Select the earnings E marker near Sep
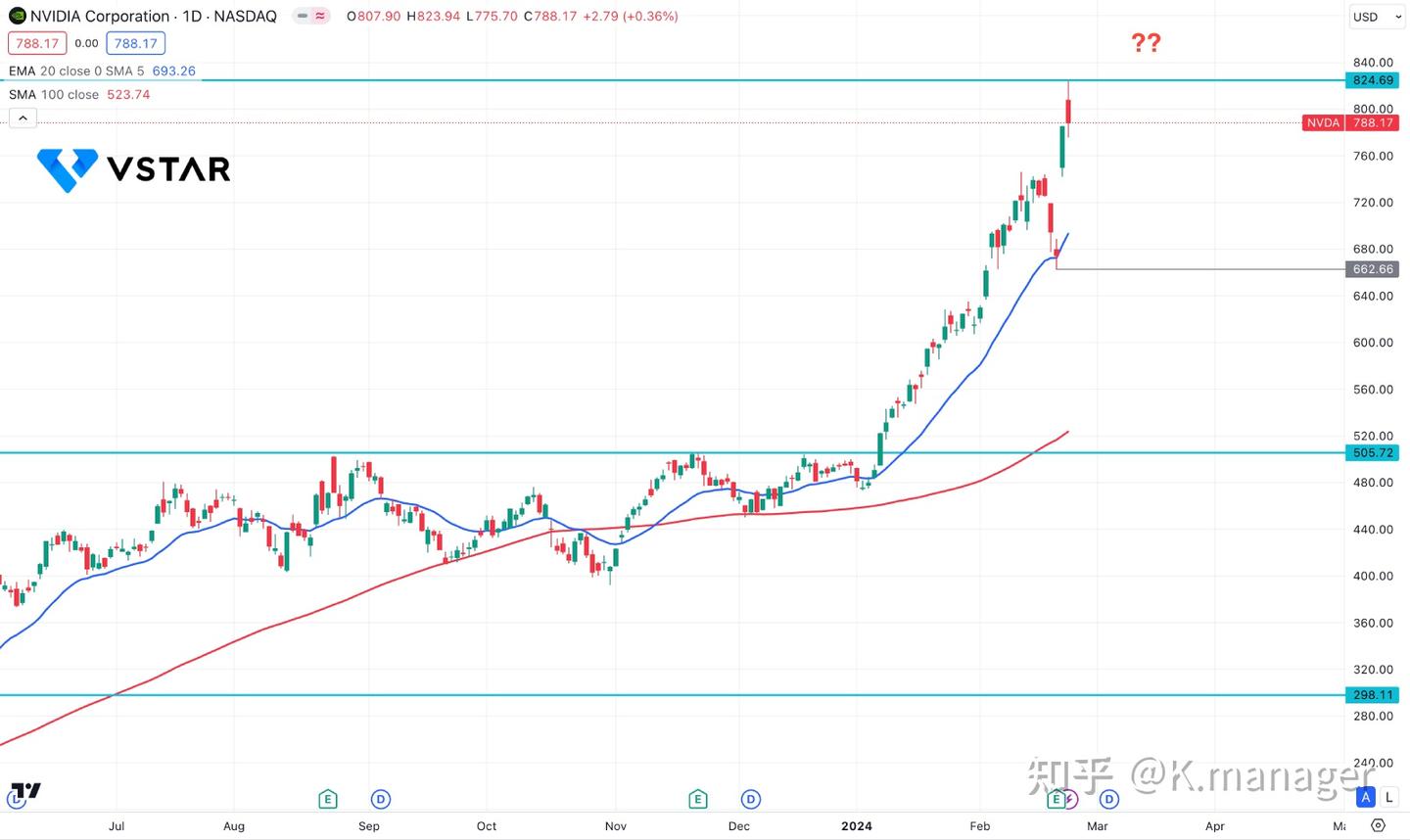The height and width of the screenshot is (840, 1410). pyautogui.click(x=328, y=799)
